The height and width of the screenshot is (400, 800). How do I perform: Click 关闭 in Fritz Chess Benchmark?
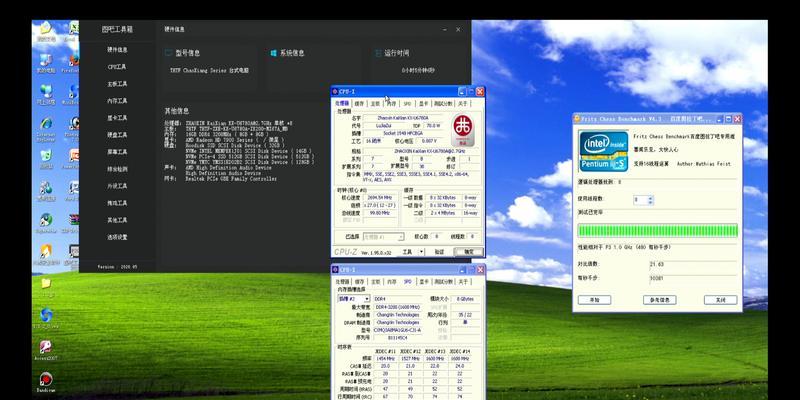click(x=720, y=300)
